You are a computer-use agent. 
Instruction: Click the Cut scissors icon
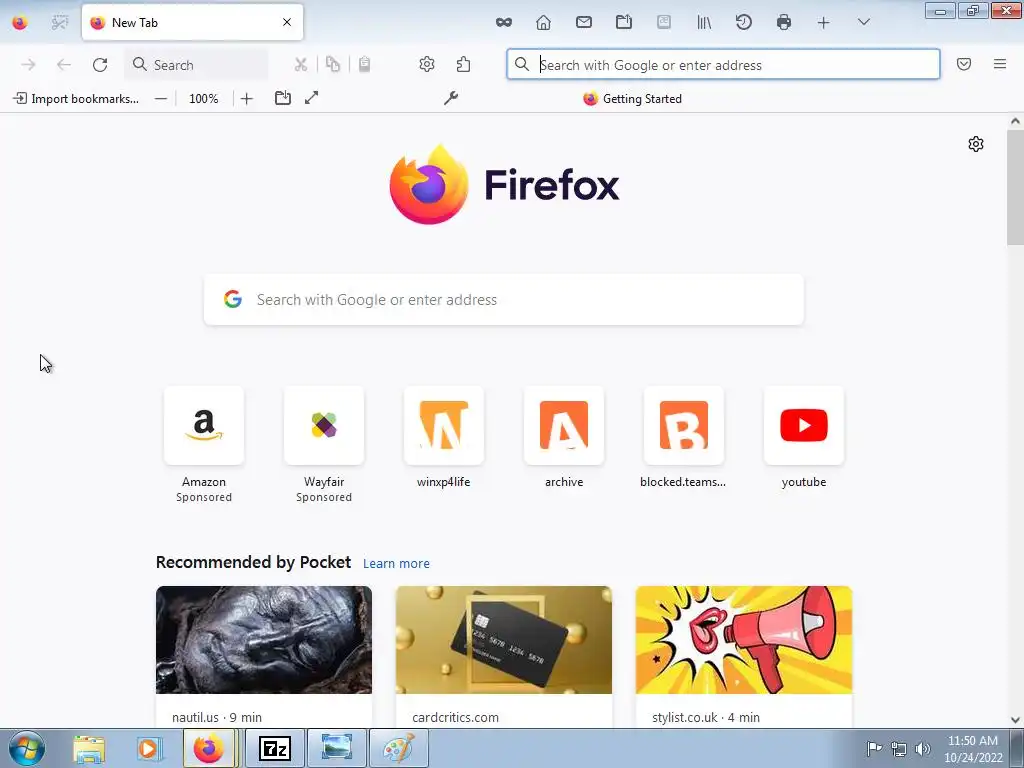click(x=300, y=65)
